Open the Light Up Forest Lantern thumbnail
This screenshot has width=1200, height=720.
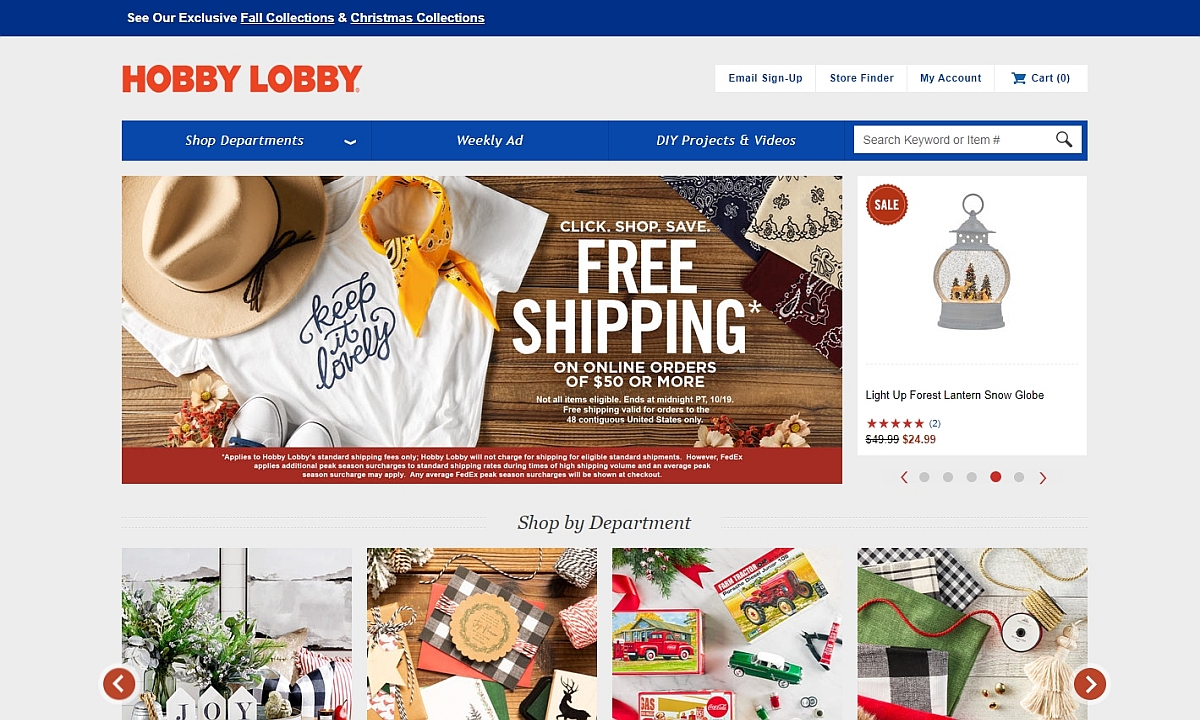click(971, 263)
